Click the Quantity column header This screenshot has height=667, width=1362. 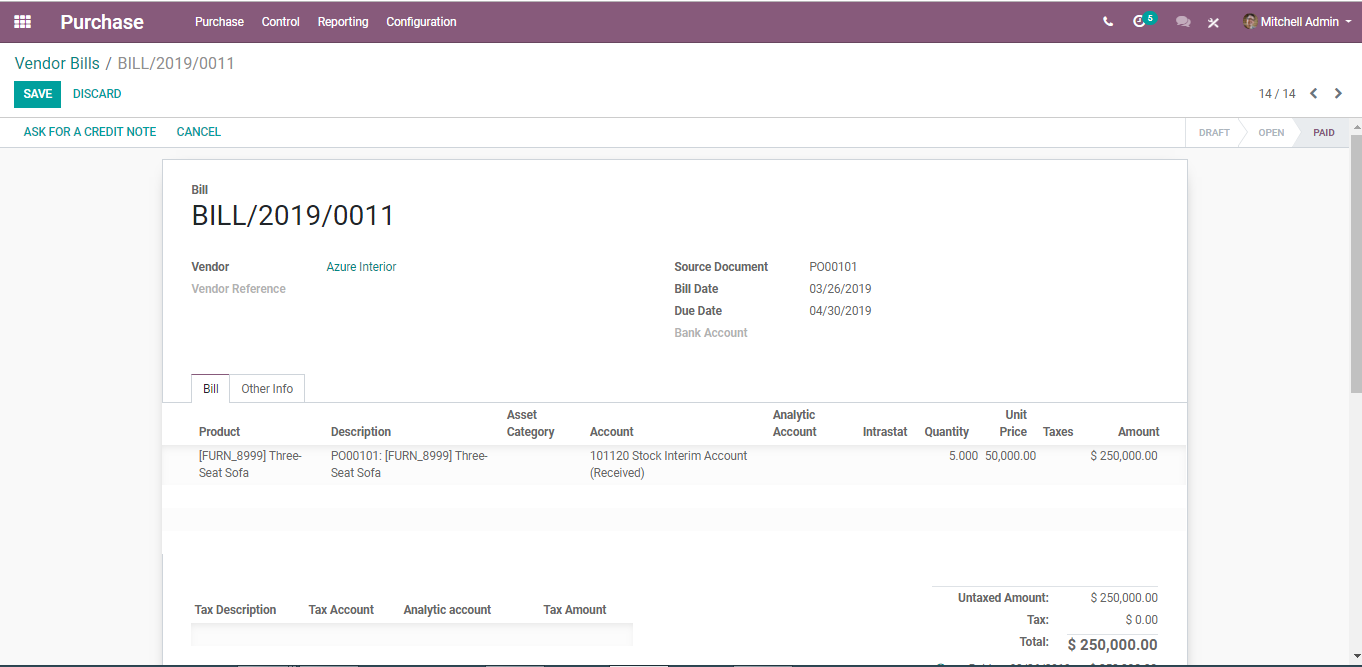(x=946, y=432)
